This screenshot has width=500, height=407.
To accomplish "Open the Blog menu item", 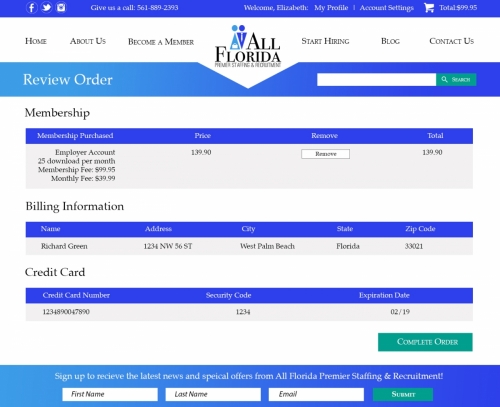I will coord(390,41).
